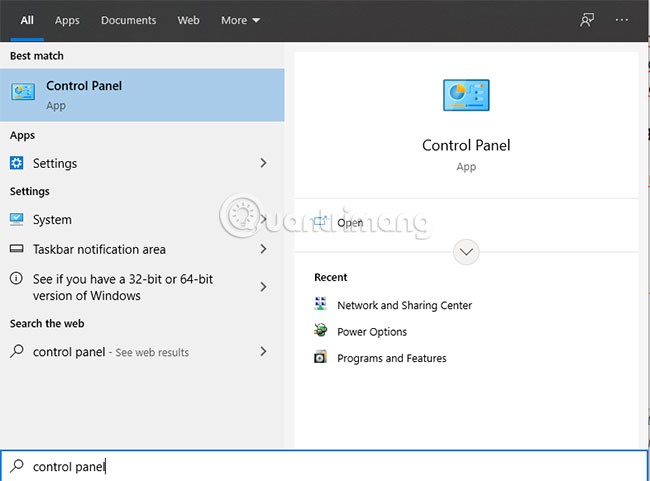Click the search box containing control panel
This screenshot has width=650, height=481.
(x=325, y=466)
